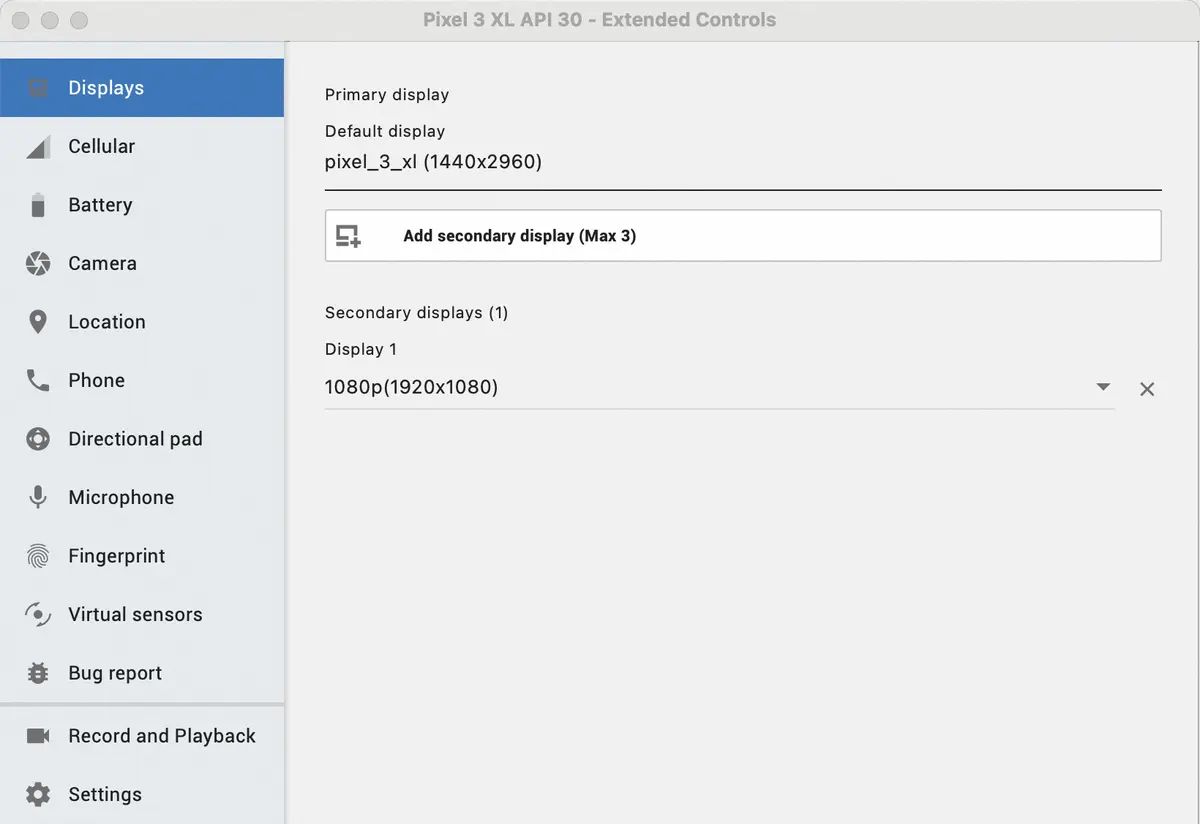
Task: Select the 1080p(1920x1080) combo box
Action: pos(700,387)
